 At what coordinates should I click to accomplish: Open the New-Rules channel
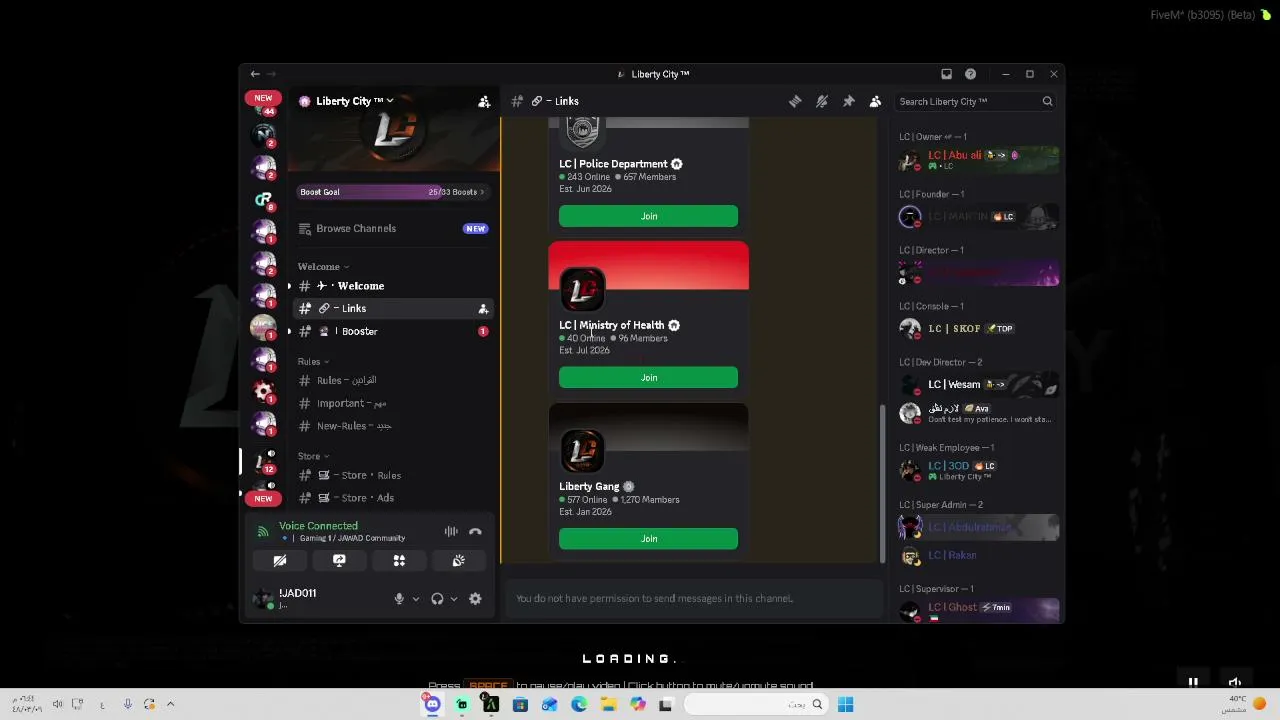click(392, 426)
